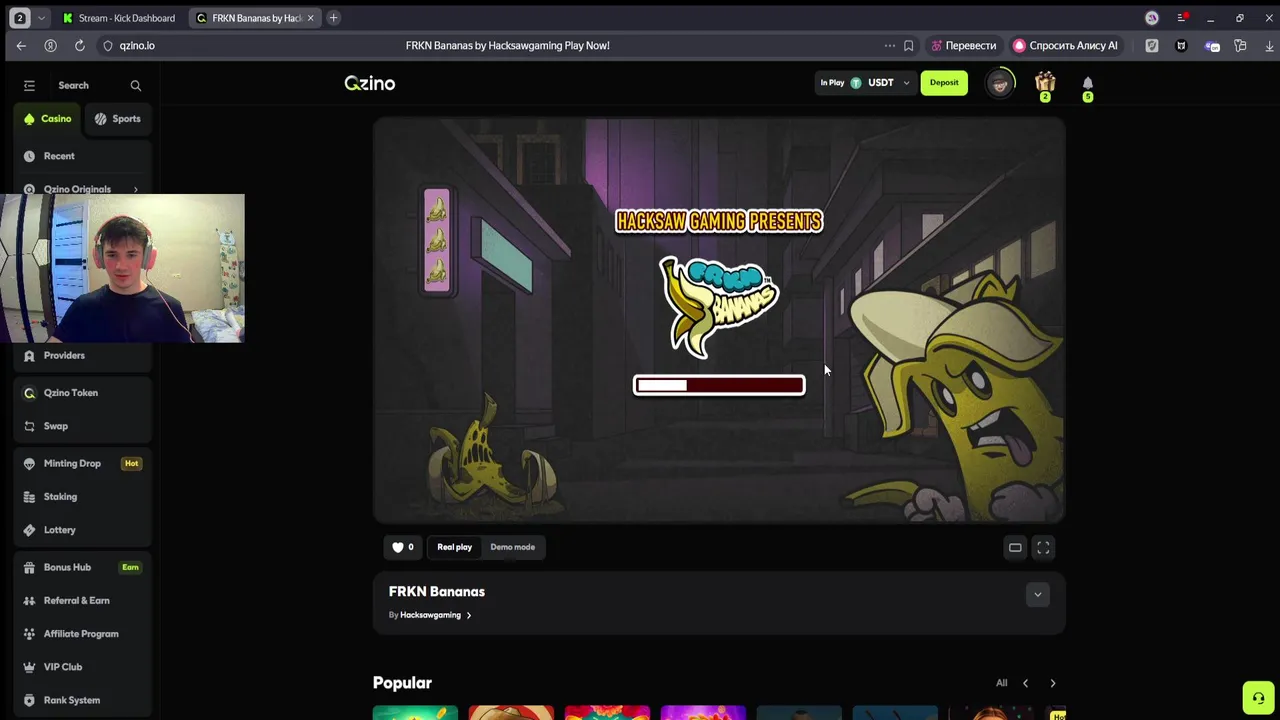1280x720 pixels.
Task: Open live support chat button
Action: point(1258,698)
